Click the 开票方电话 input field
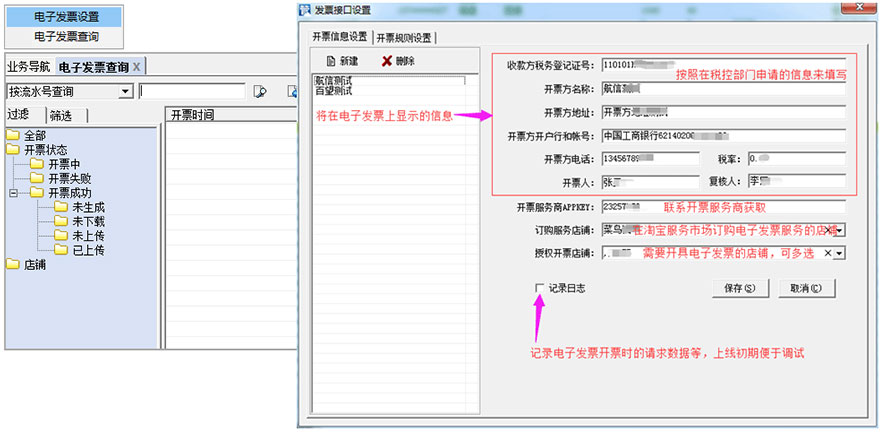The image size is (881, 438). click(650, 159)
